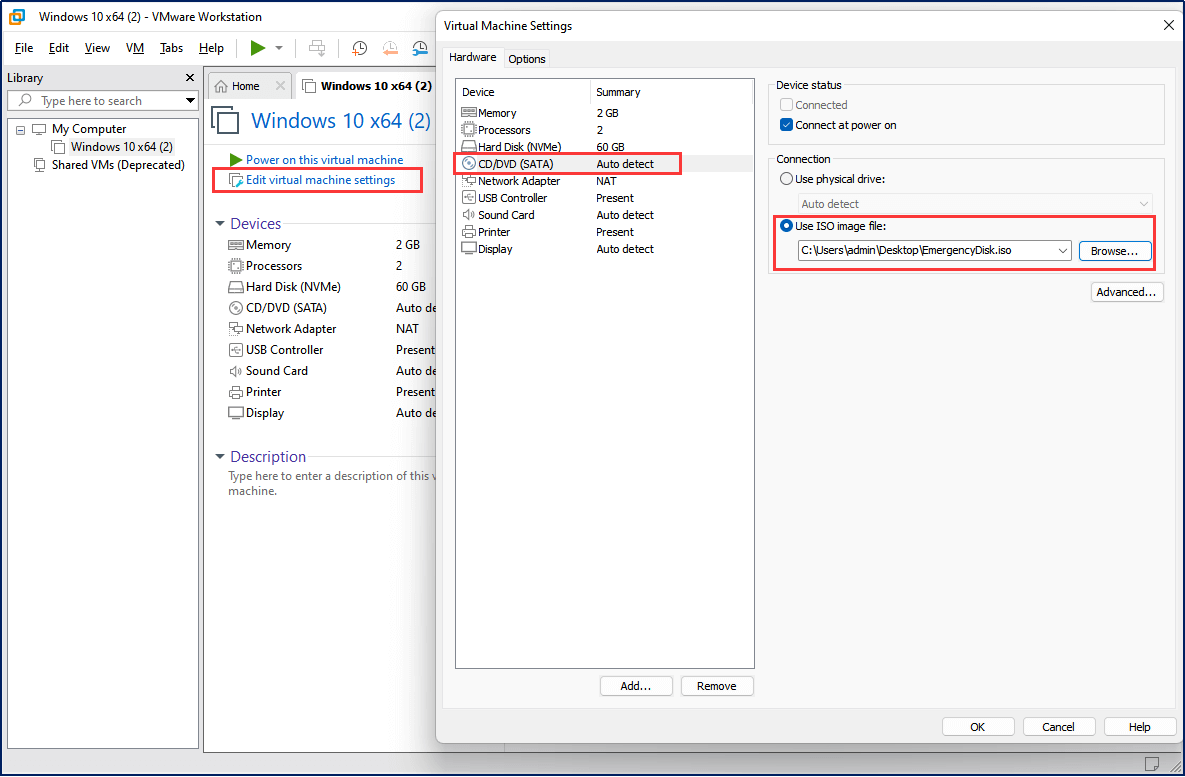Click Edit virtual machine settings link
Viewport: 1185px width, 777px height.
tap(320, 180)
